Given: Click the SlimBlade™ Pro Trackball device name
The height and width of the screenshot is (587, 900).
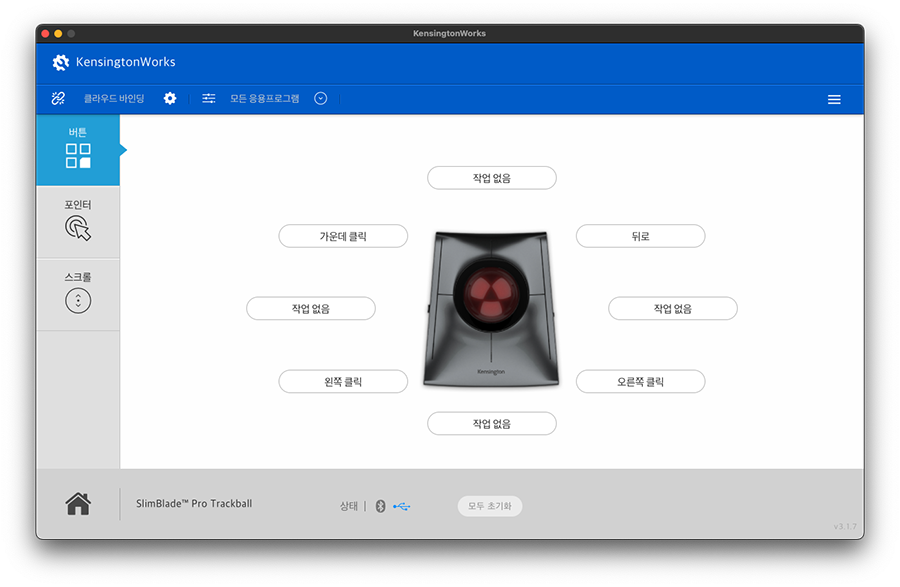Looking at the screenshot, I should pos(194,503).
